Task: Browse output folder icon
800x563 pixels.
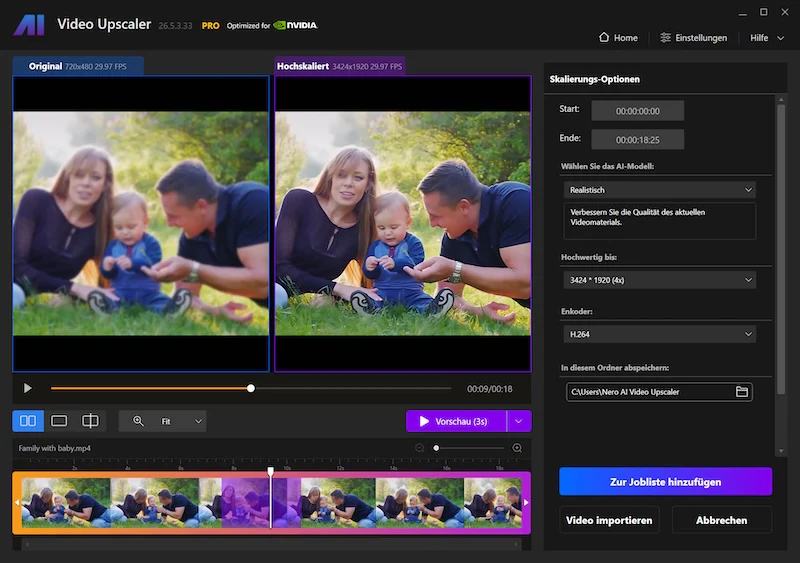Action: click(742, 391)
